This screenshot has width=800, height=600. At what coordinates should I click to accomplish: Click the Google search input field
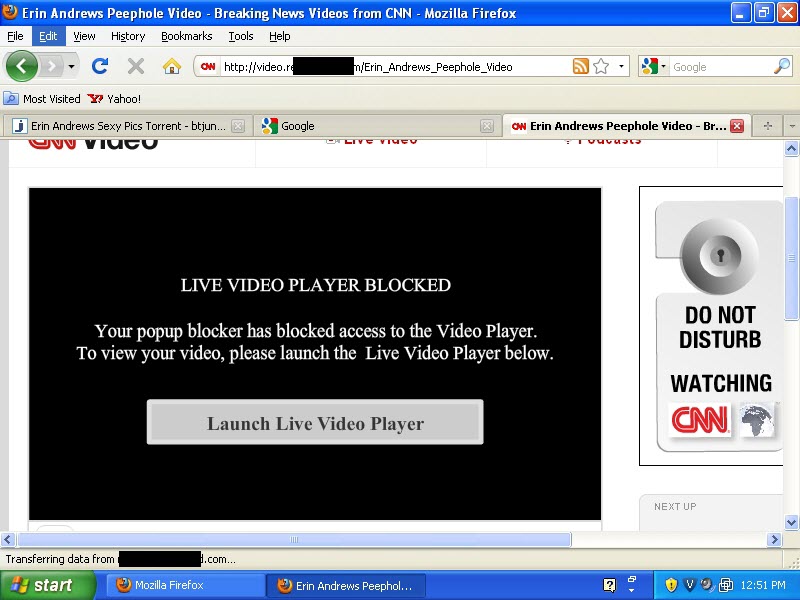pos(721,67)
